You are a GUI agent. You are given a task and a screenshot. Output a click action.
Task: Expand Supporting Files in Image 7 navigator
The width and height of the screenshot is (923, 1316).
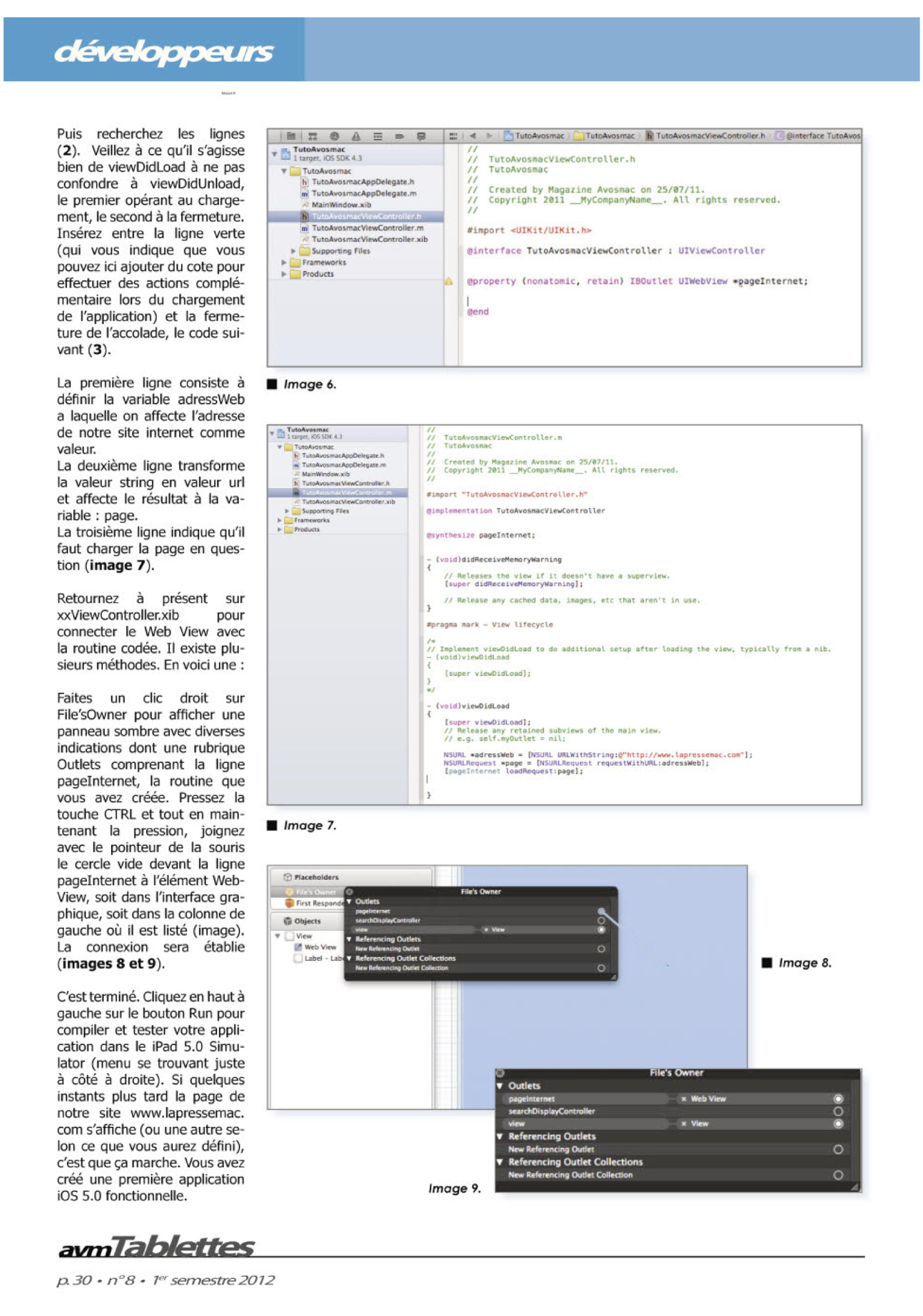click(x=287, y=511)
